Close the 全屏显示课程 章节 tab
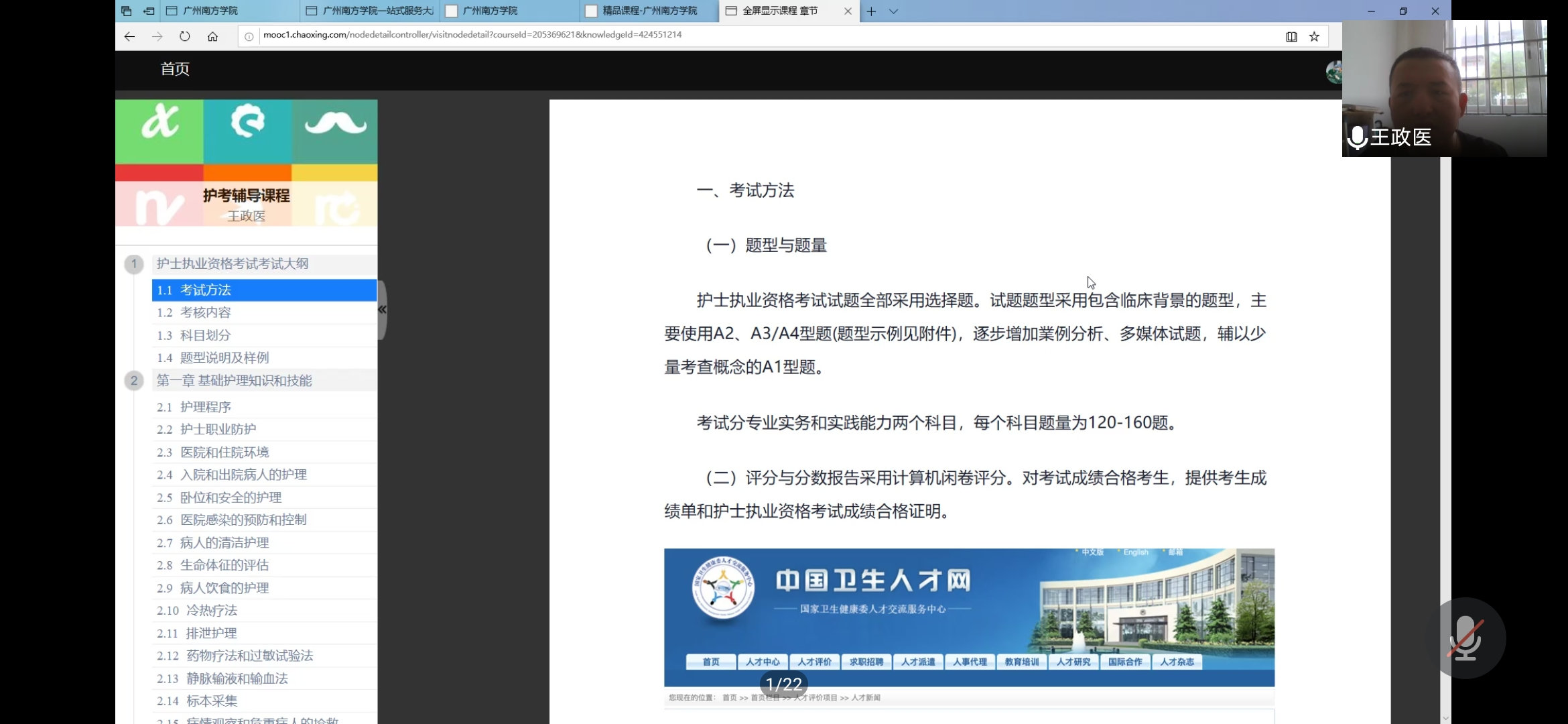 pos(848,11)
